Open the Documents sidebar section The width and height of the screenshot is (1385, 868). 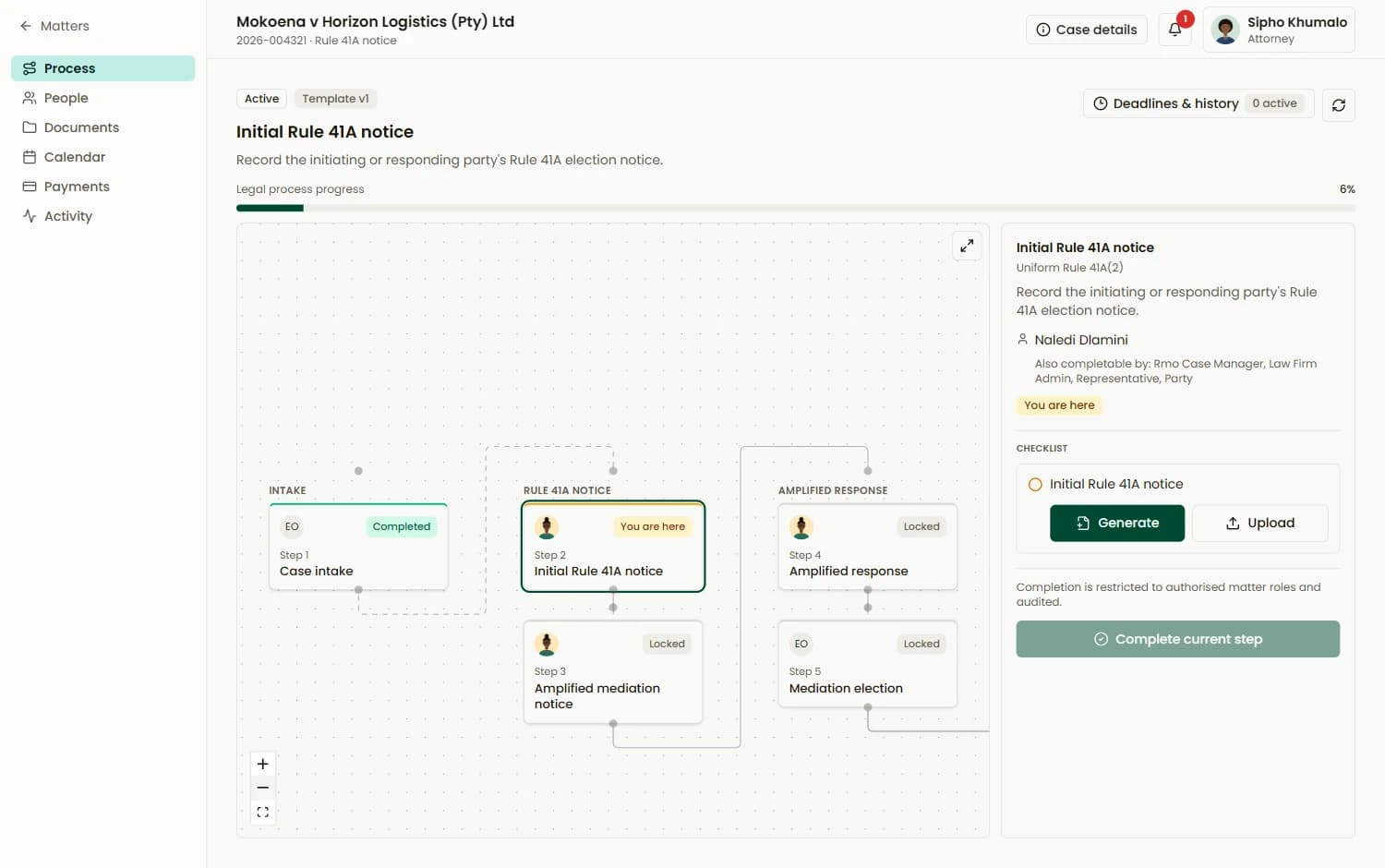103,127
